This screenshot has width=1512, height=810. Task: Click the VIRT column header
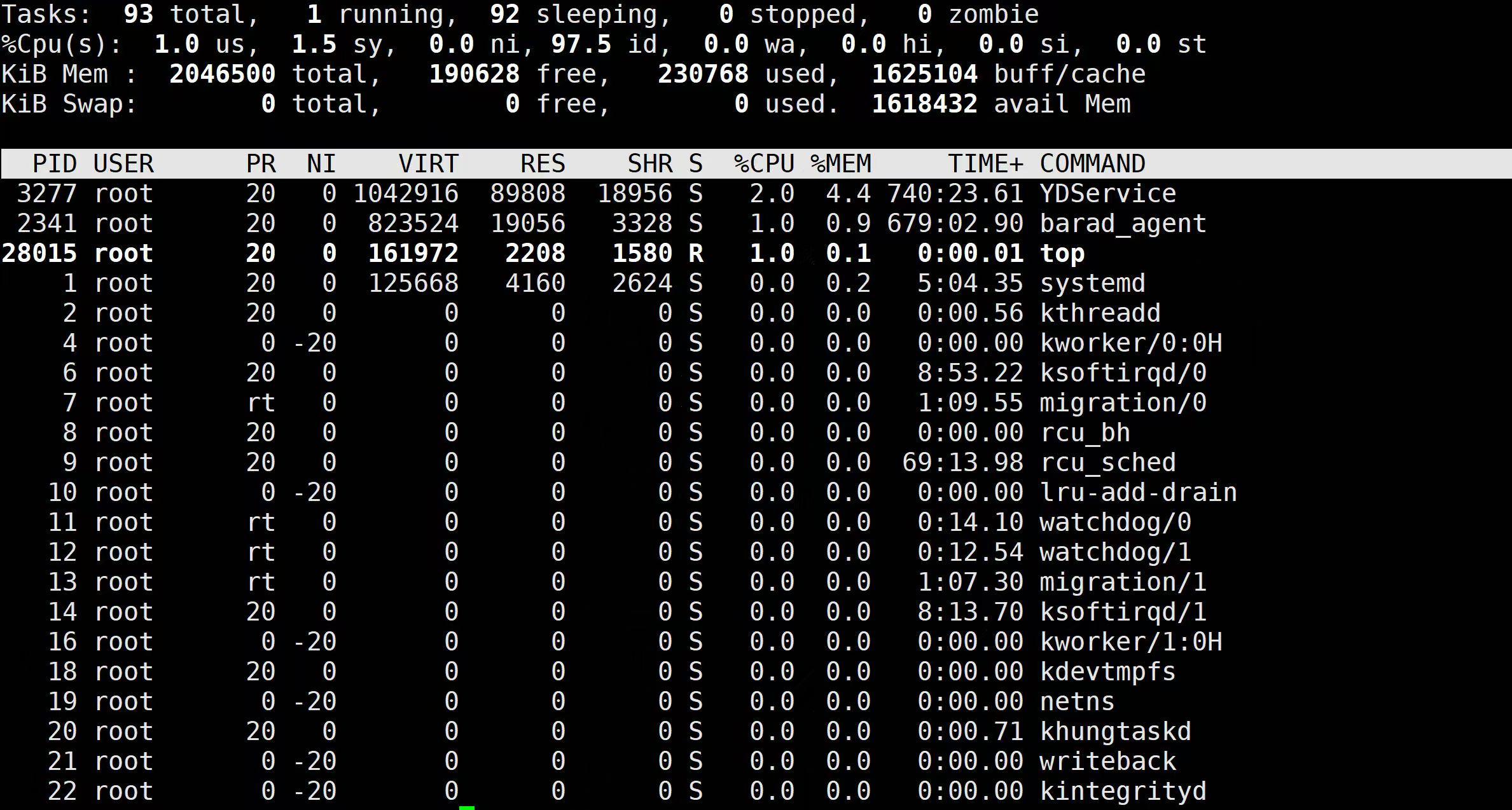point(428,164)
